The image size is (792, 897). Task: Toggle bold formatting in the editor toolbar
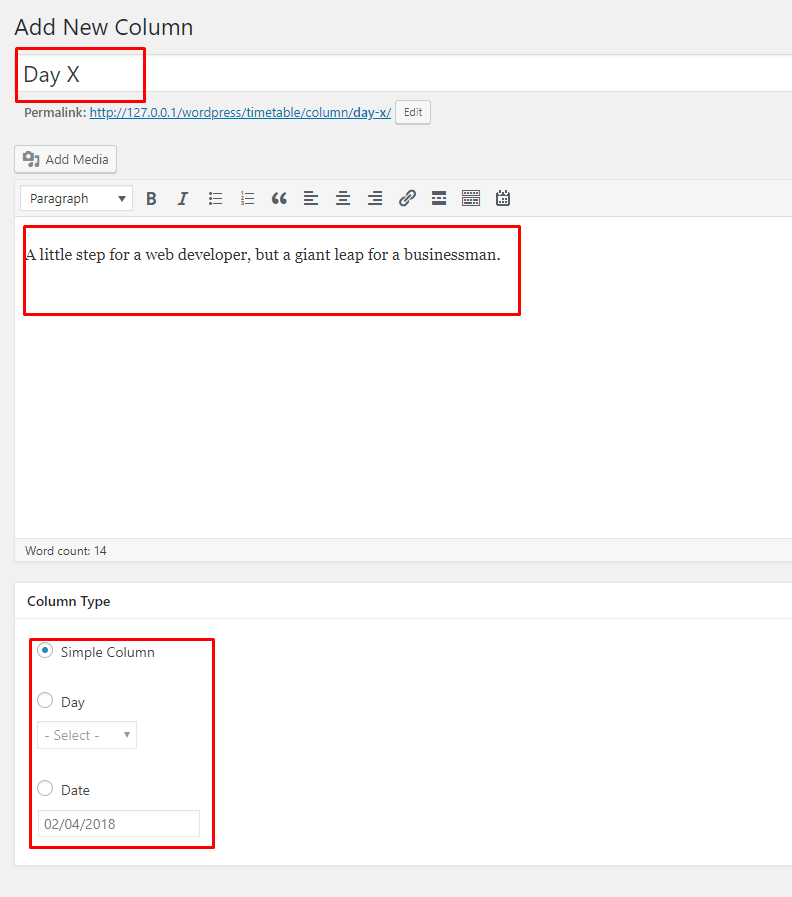tap(151, 199)
